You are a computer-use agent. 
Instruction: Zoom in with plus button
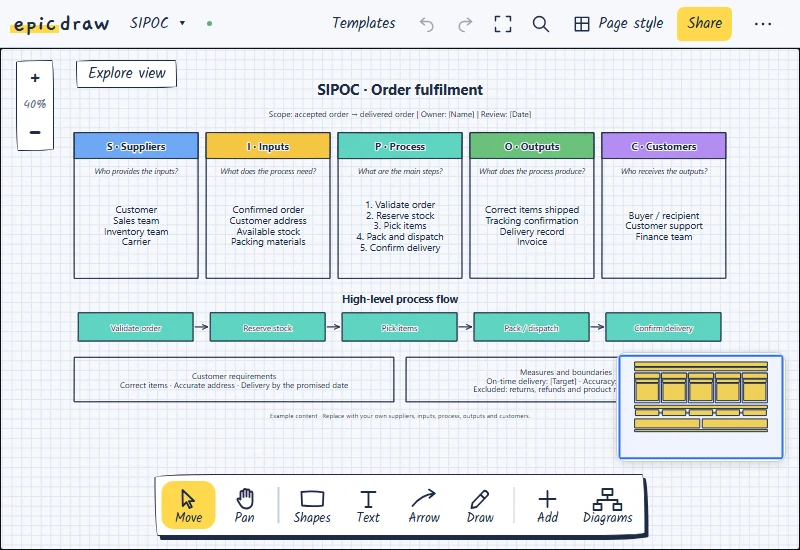35,78
